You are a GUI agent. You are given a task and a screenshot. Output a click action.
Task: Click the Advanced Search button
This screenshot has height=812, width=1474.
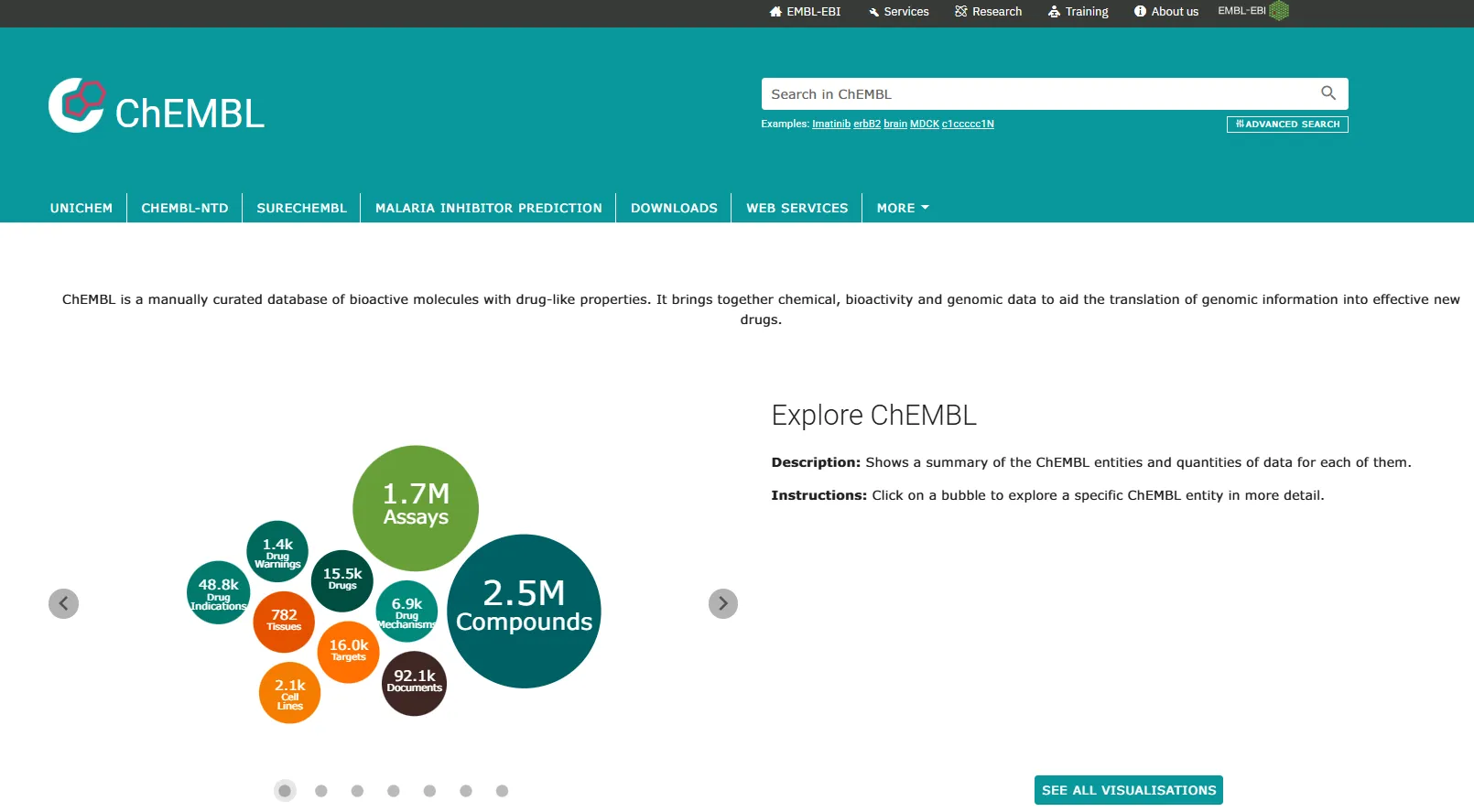(1286, 125)
